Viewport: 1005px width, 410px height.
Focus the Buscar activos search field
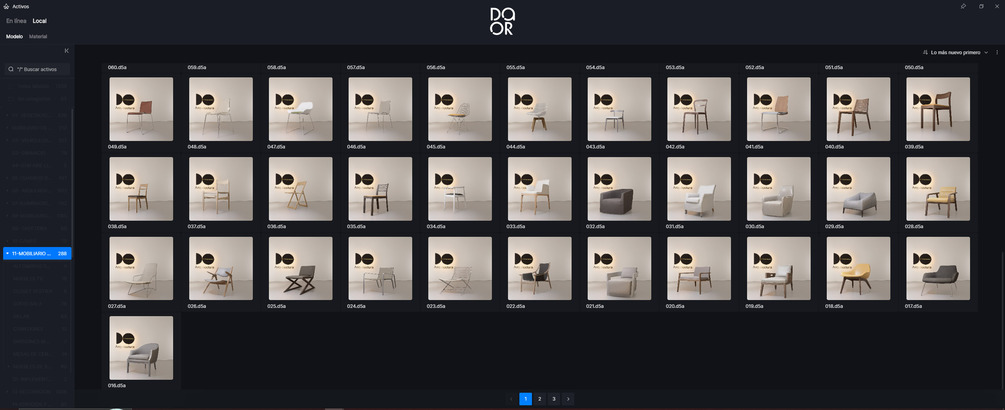coord(37,69)
